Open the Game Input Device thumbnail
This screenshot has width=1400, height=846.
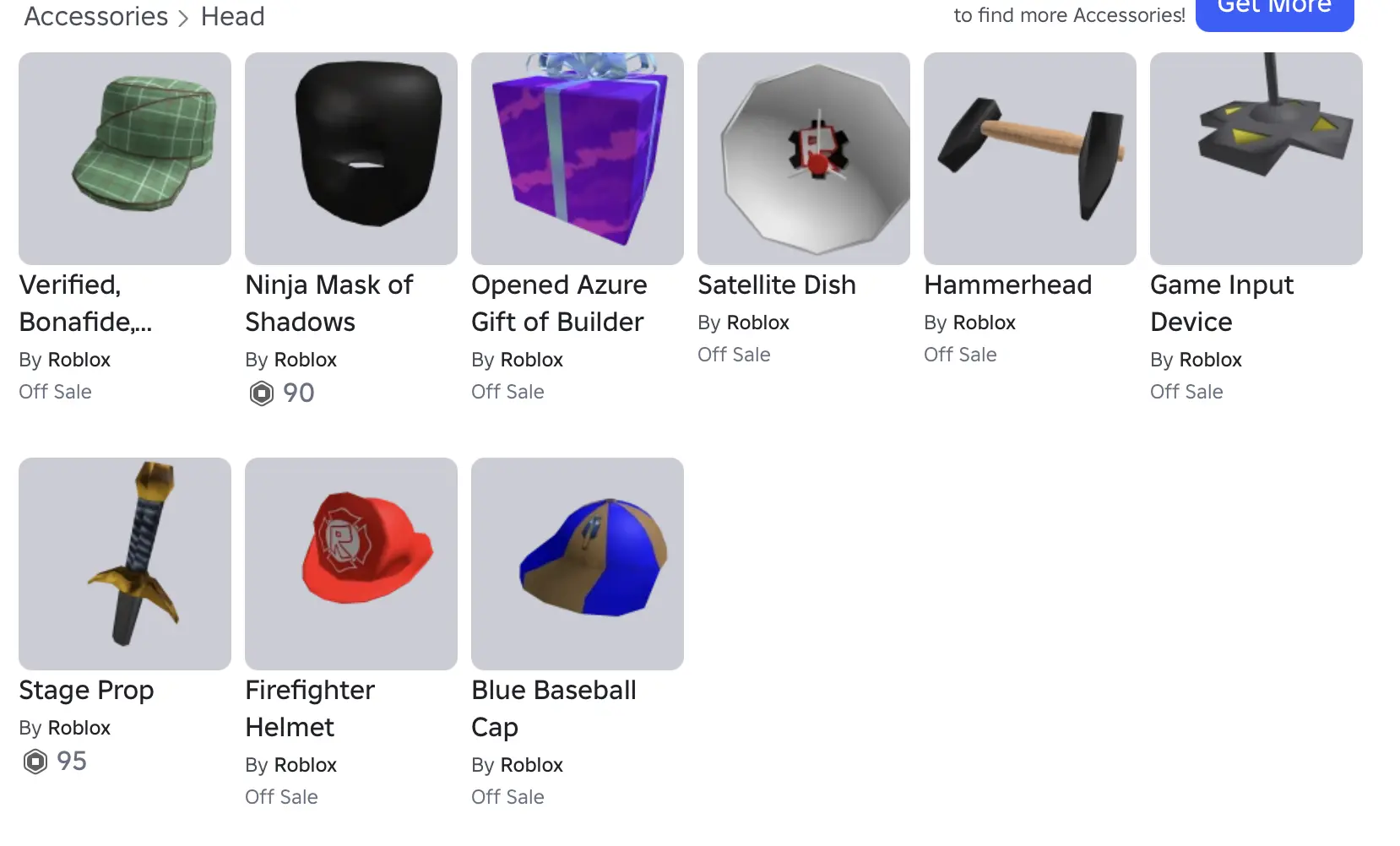[x=1256, y=159]
